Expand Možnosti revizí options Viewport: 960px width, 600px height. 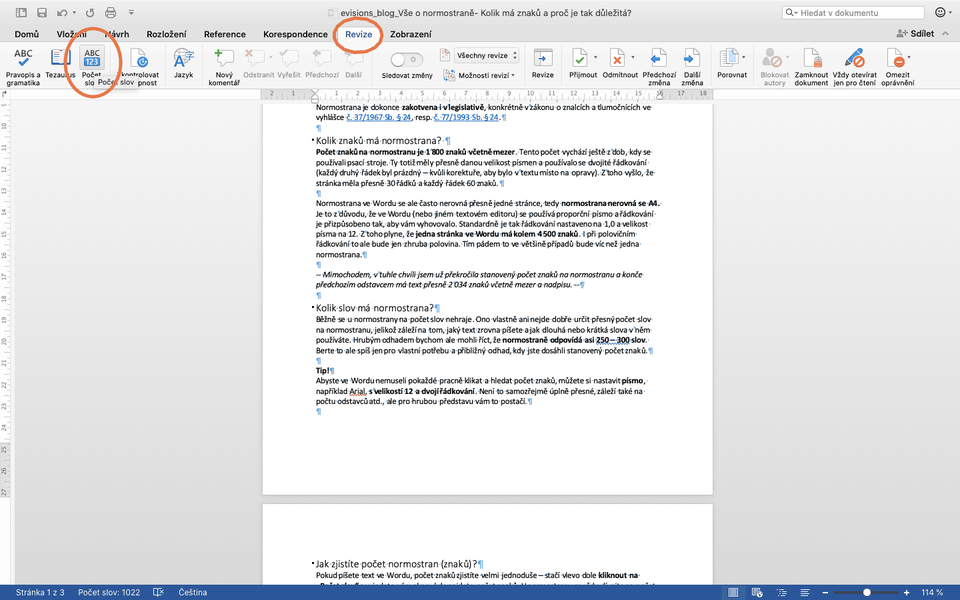pos(483,75)
